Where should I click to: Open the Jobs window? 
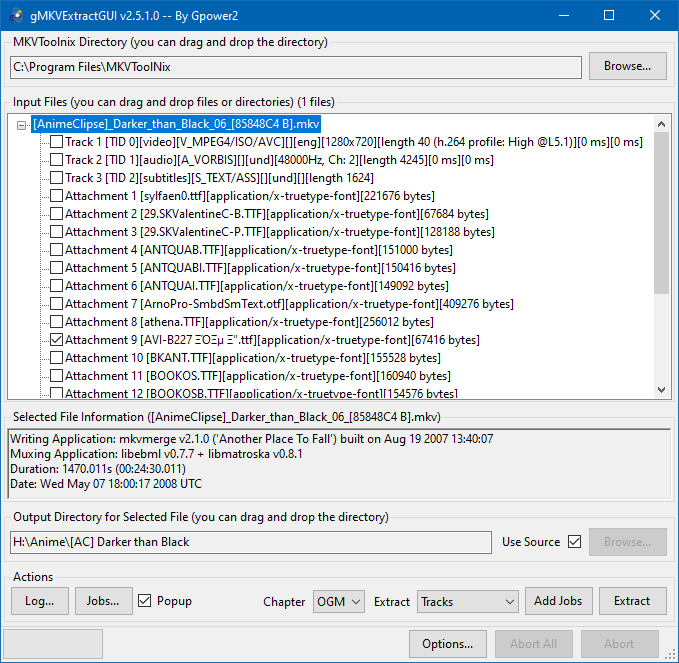tap(103, 601)
